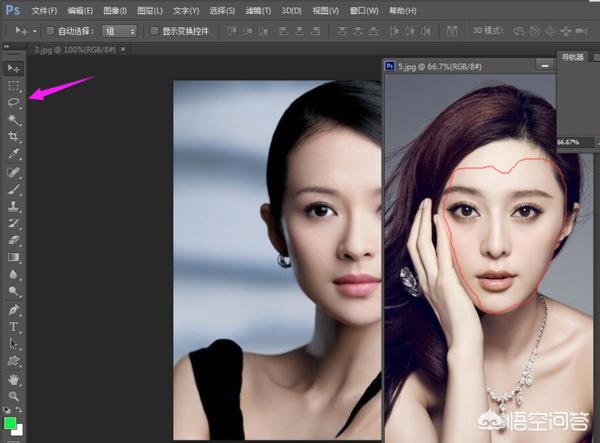The image size is (600, 443).
Task: Select the Move tool in the toolbox
Action: (x=13, y=68)
